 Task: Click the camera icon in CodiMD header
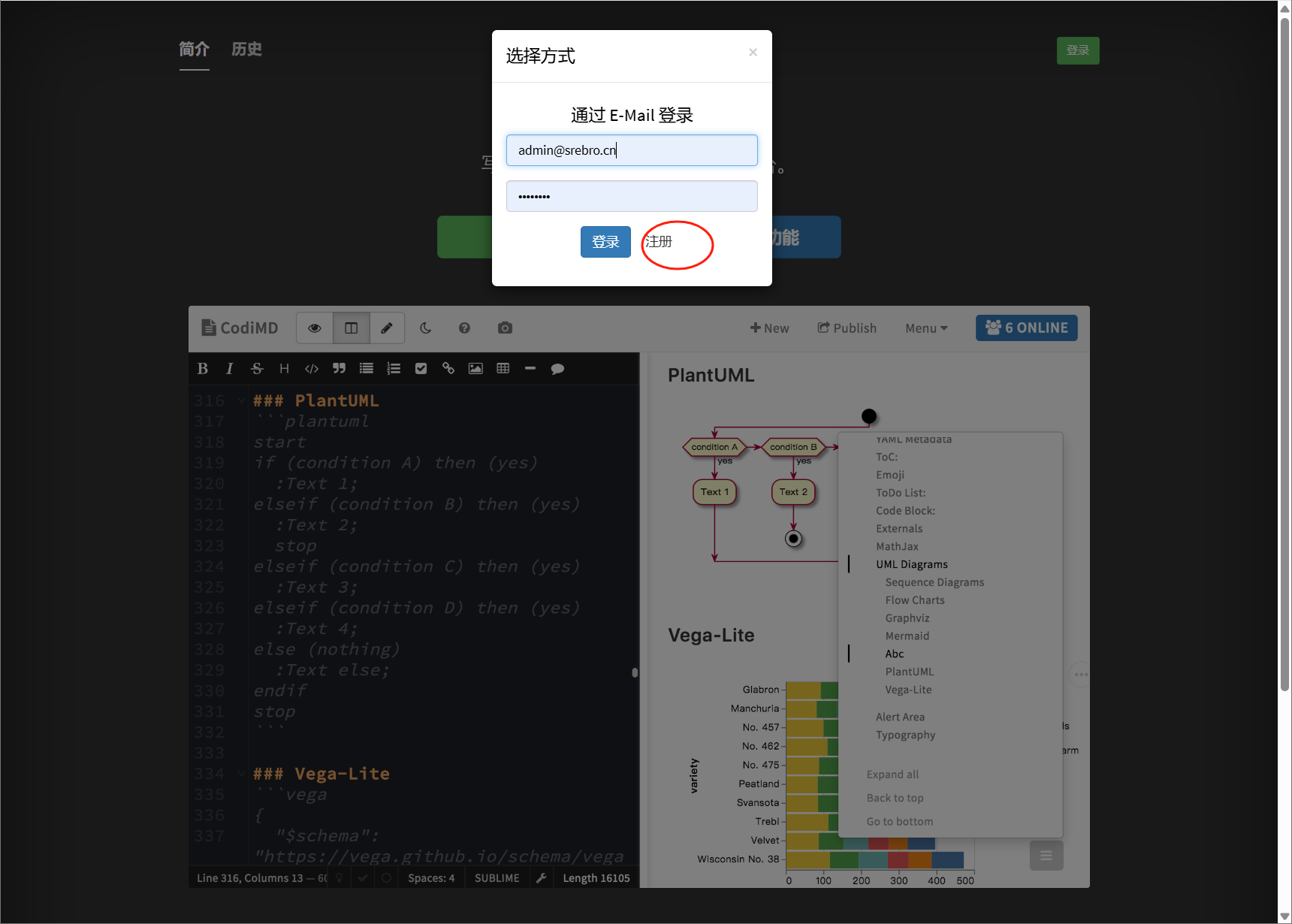[x=505, y=328]
